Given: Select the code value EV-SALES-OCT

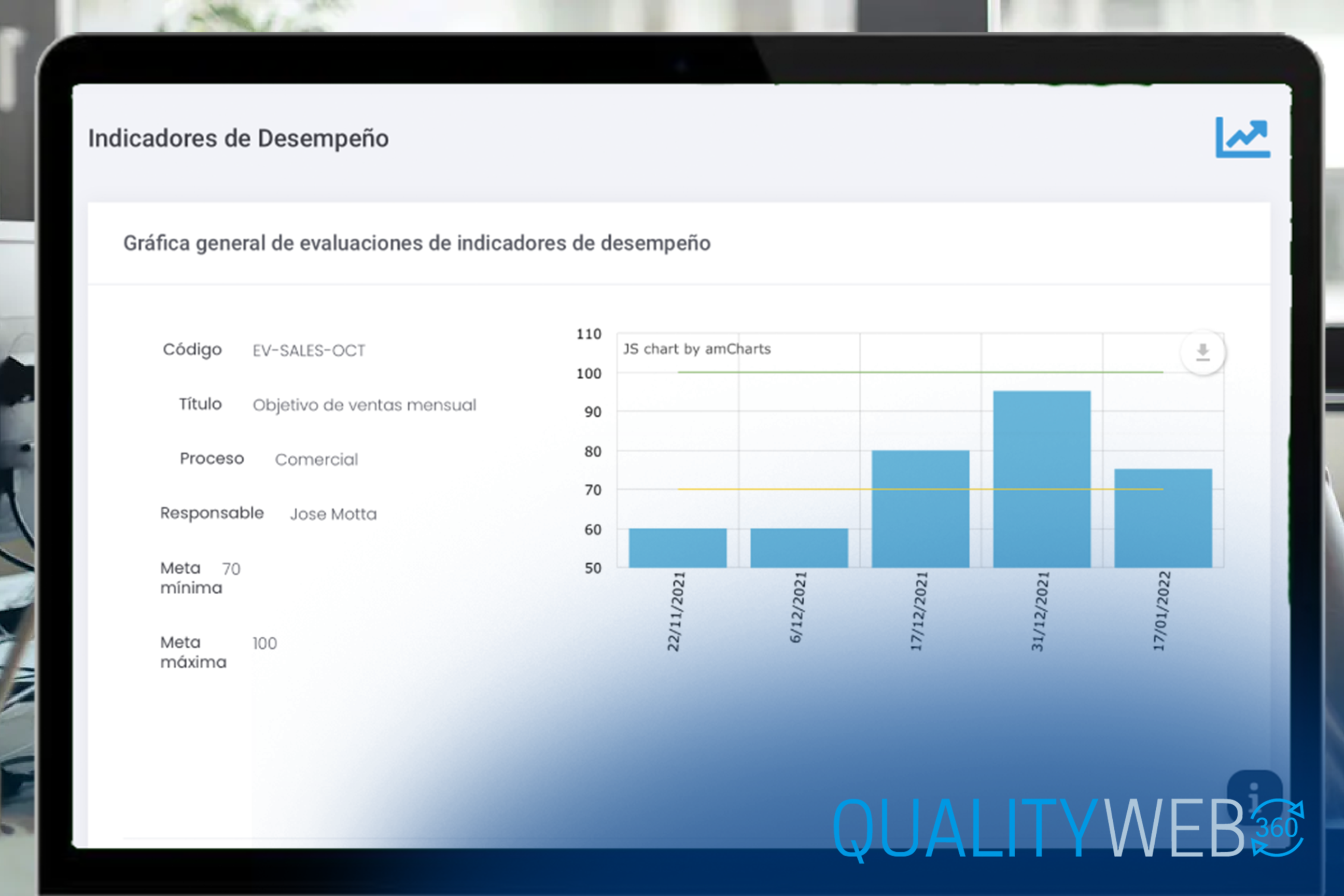Looking at the screenshot, I should point(309,351).
